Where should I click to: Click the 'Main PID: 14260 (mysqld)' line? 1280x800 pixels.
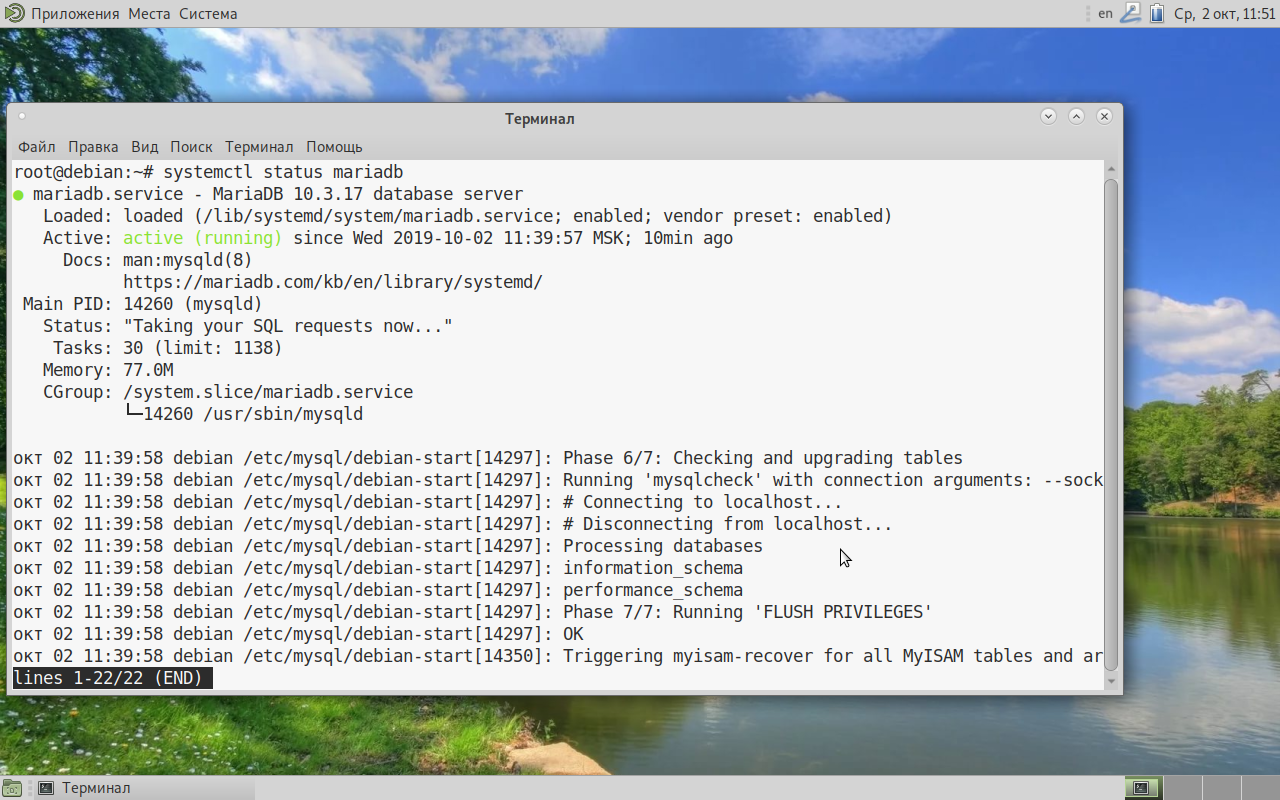click(x=143, y=304)
